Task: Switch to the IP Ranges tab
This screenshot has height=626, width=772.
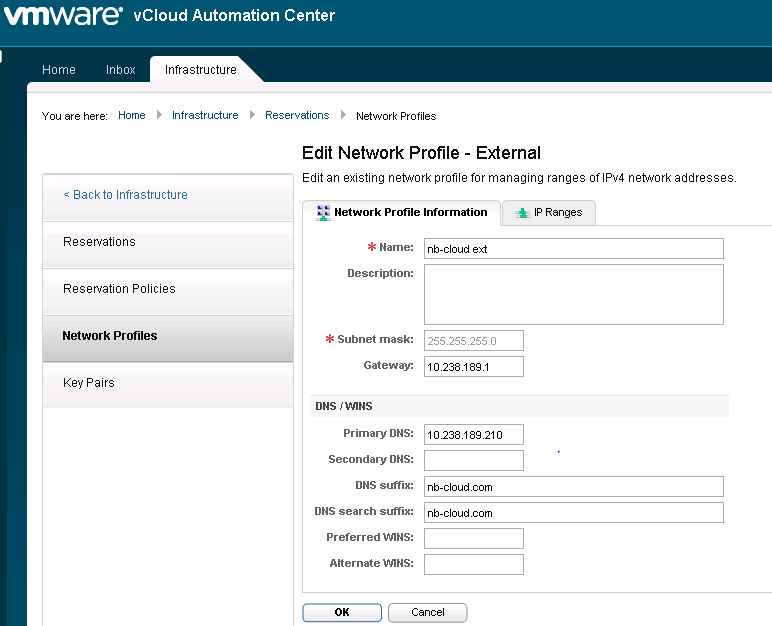Action: pyautogui.click(x=549, y=213)
